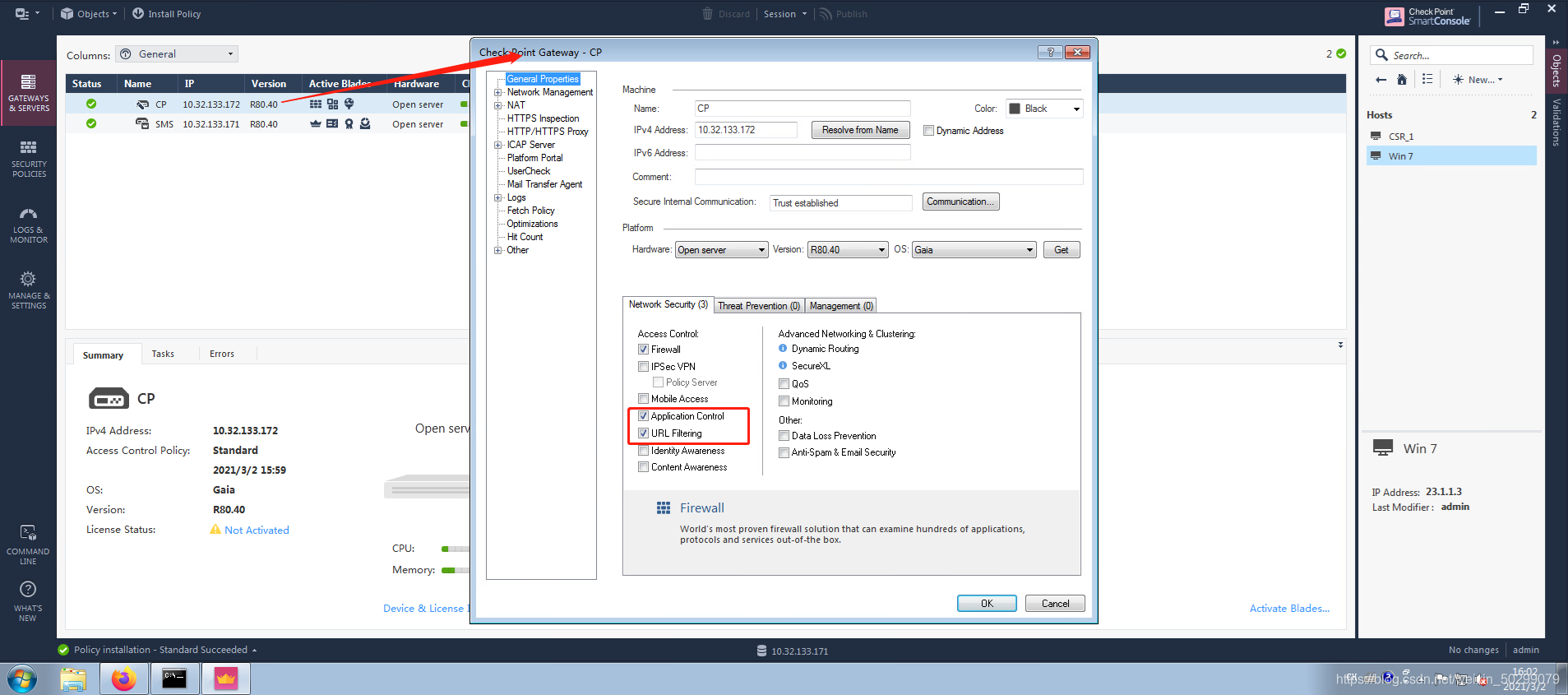Screen dimensions: 1568x695
Task: Open the Command Line tool
Action: pos(28,544)
